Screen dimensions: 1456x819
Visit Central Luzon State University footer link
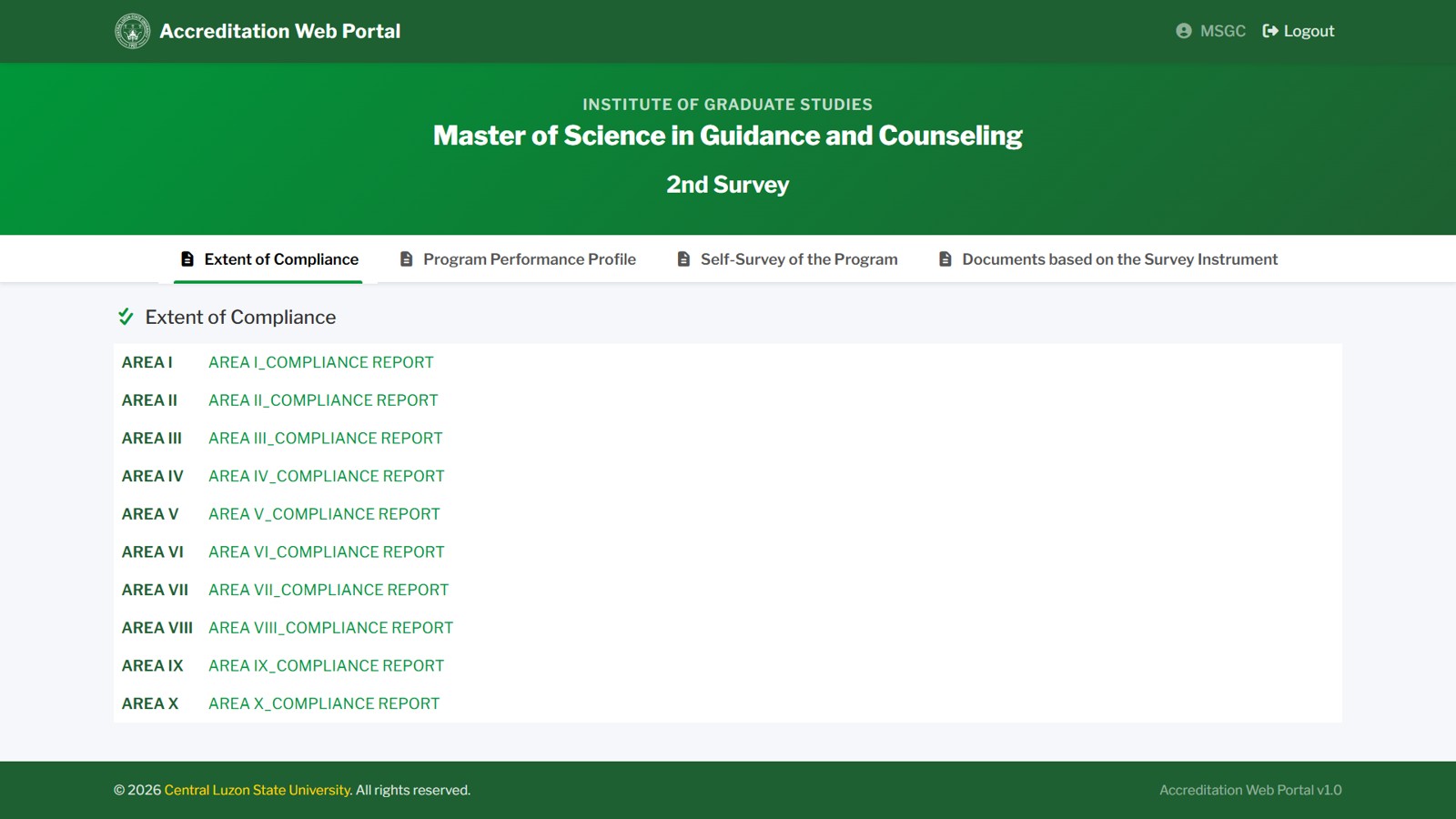[x=258, y=790]
